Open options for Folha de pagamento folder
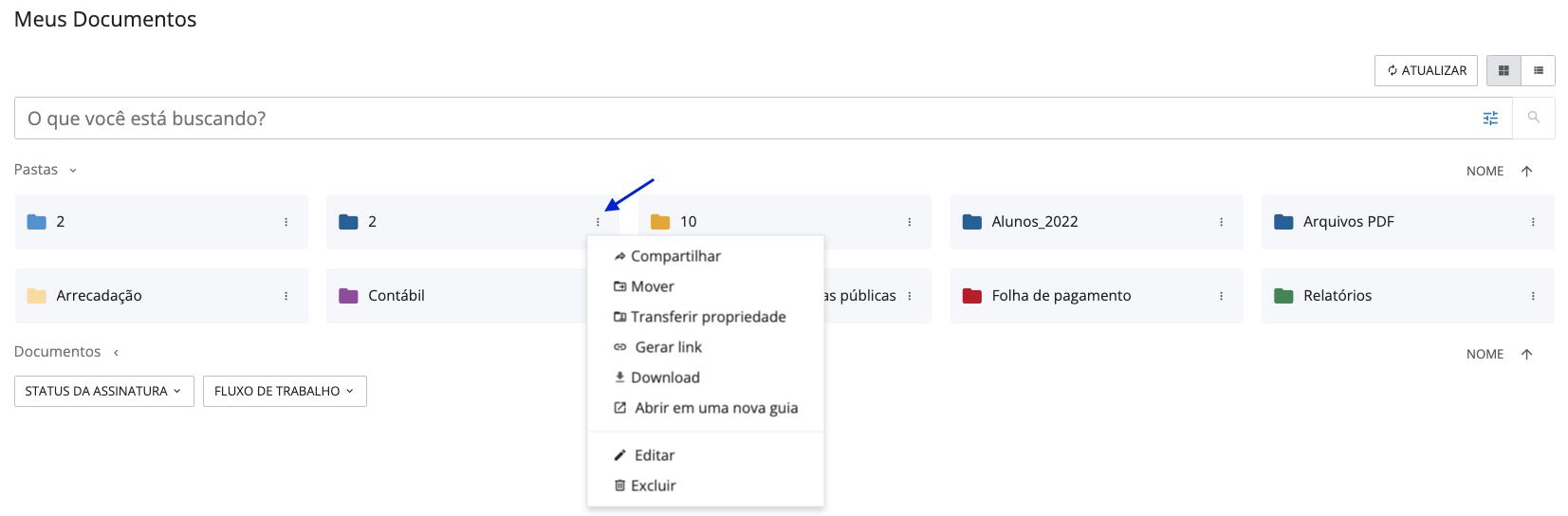 (x=1221, y=296)
